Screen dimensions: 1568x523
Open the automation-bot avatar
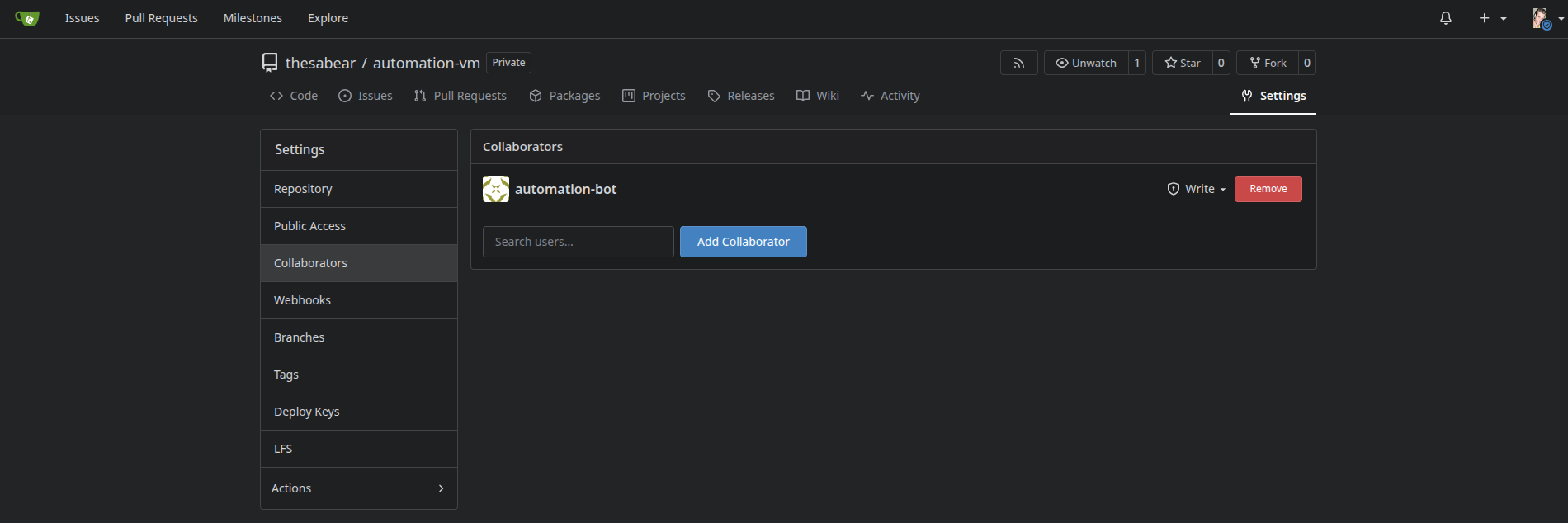point(496,189)
